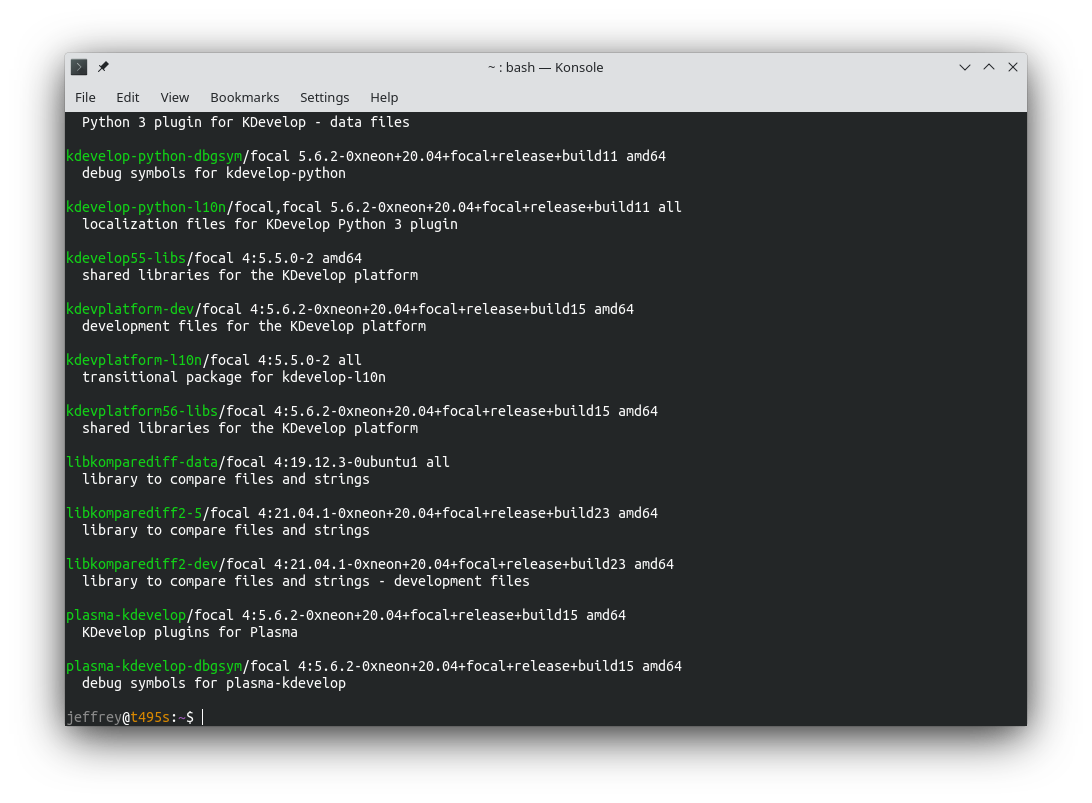This screenshot has width=1092, height=803.
Task: Open the File menu
Action: 85,97
